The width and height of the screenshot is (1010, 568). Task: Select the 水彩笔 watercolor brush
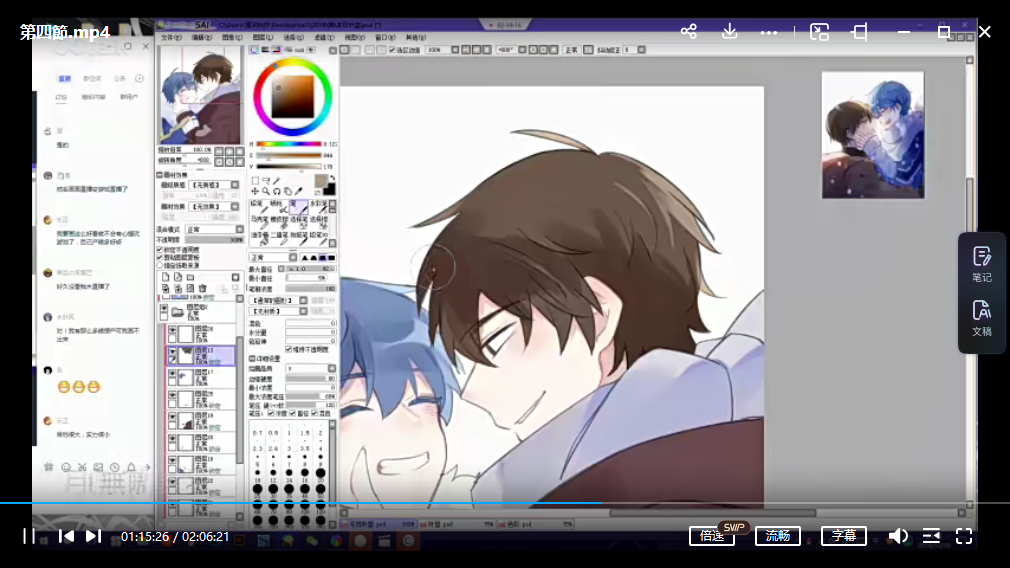tap(318, 207)
